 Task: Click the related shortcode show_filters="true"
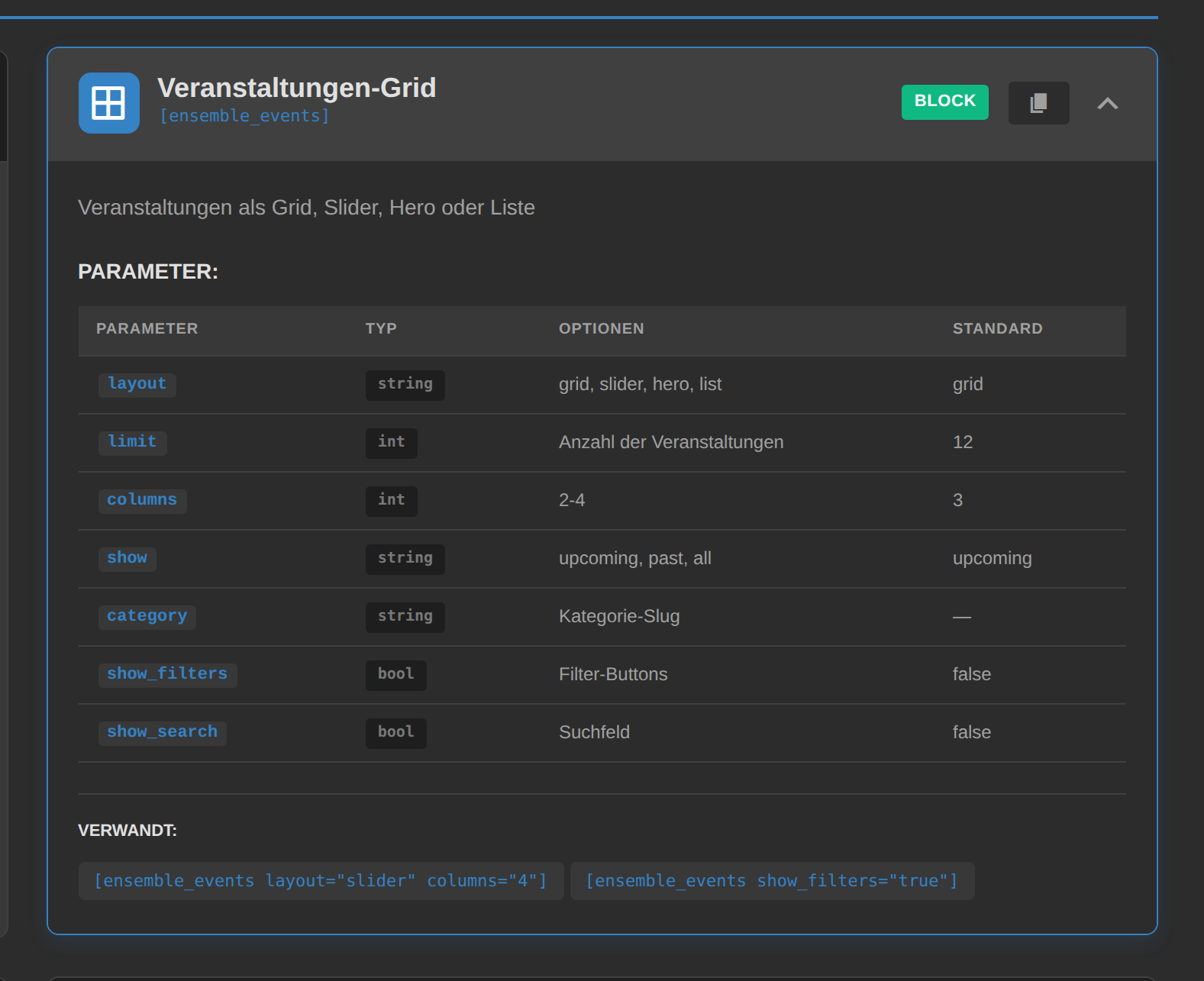(x=772, y=881)
